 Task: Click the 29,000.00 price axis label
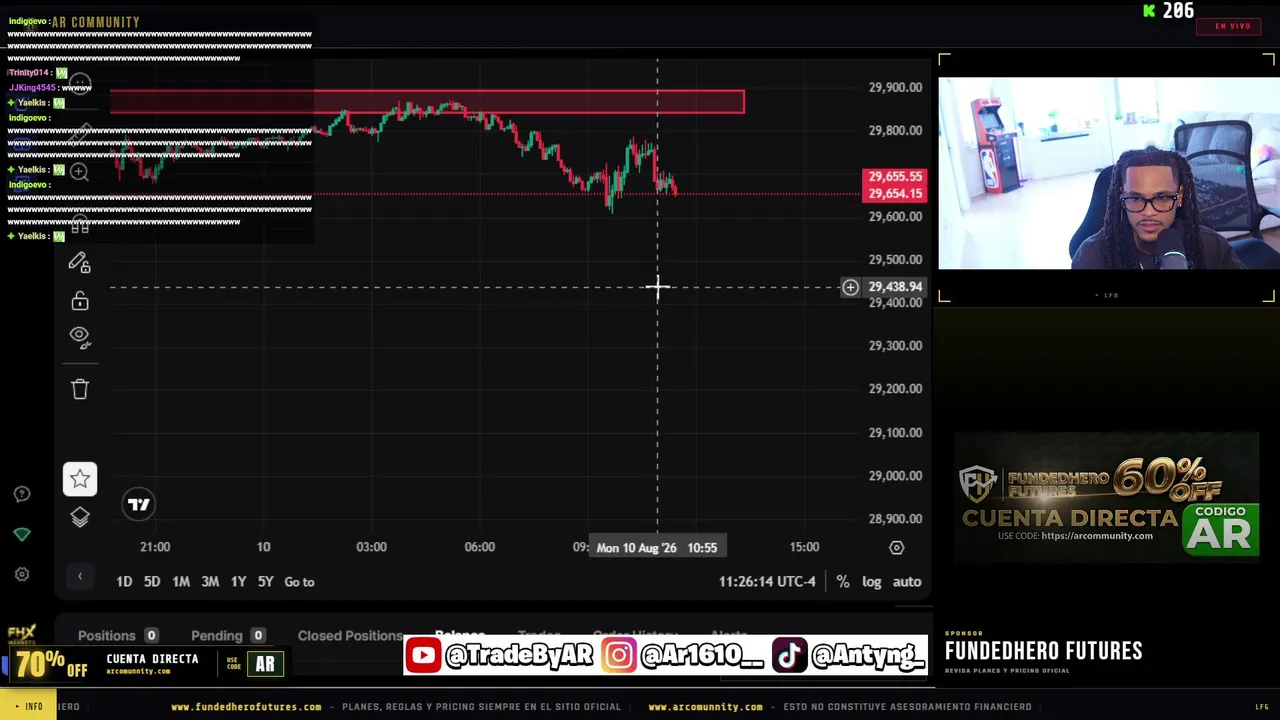pyautogui.click(x=895, y=476)
